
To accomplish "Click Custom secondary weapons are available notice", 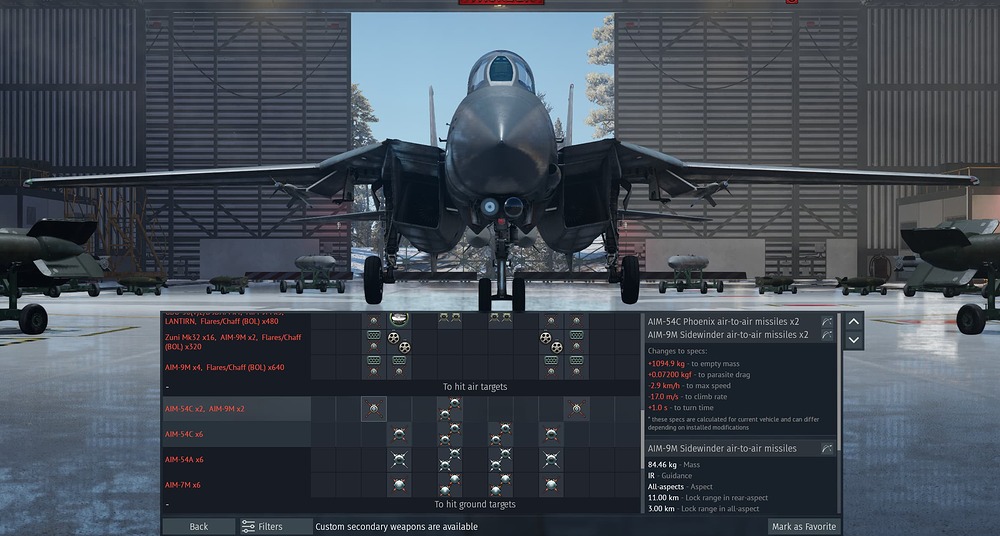I will point(396,527).
